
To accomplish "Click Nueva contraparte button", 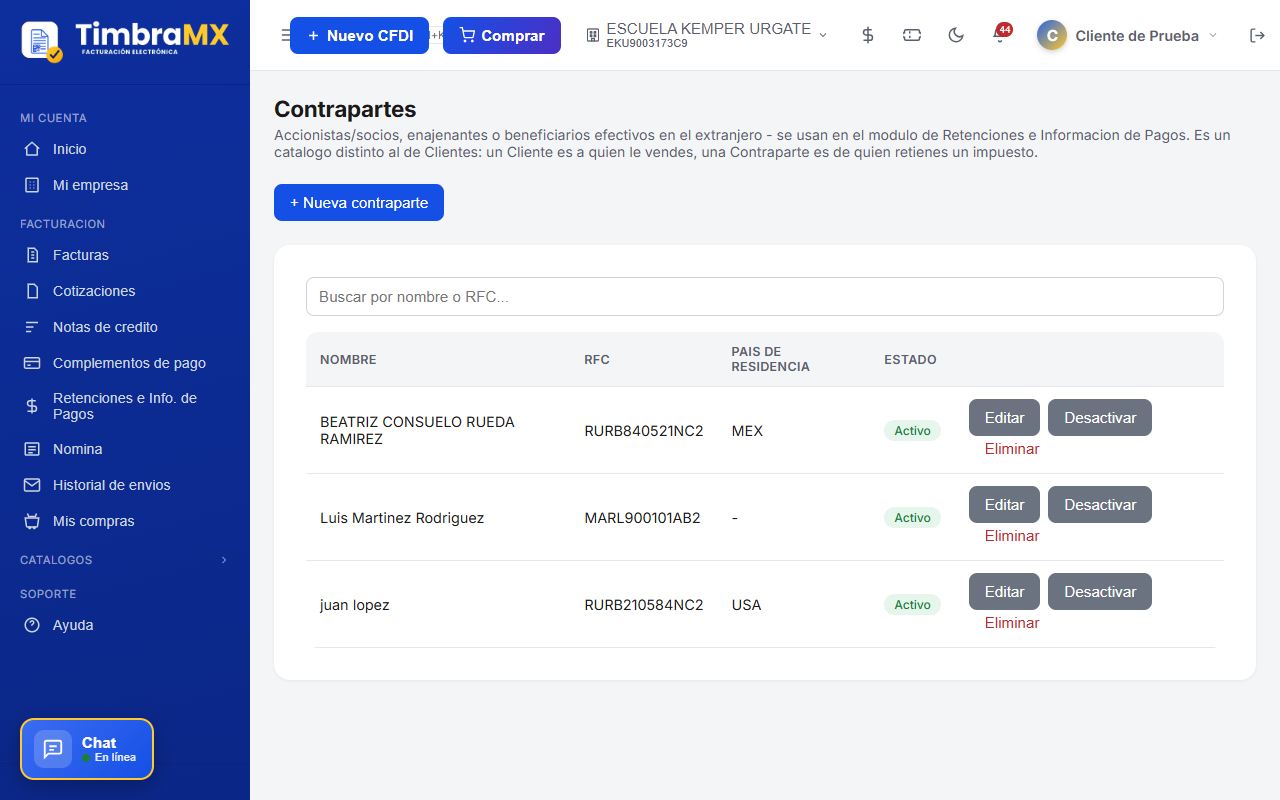I will pos(359,202).
